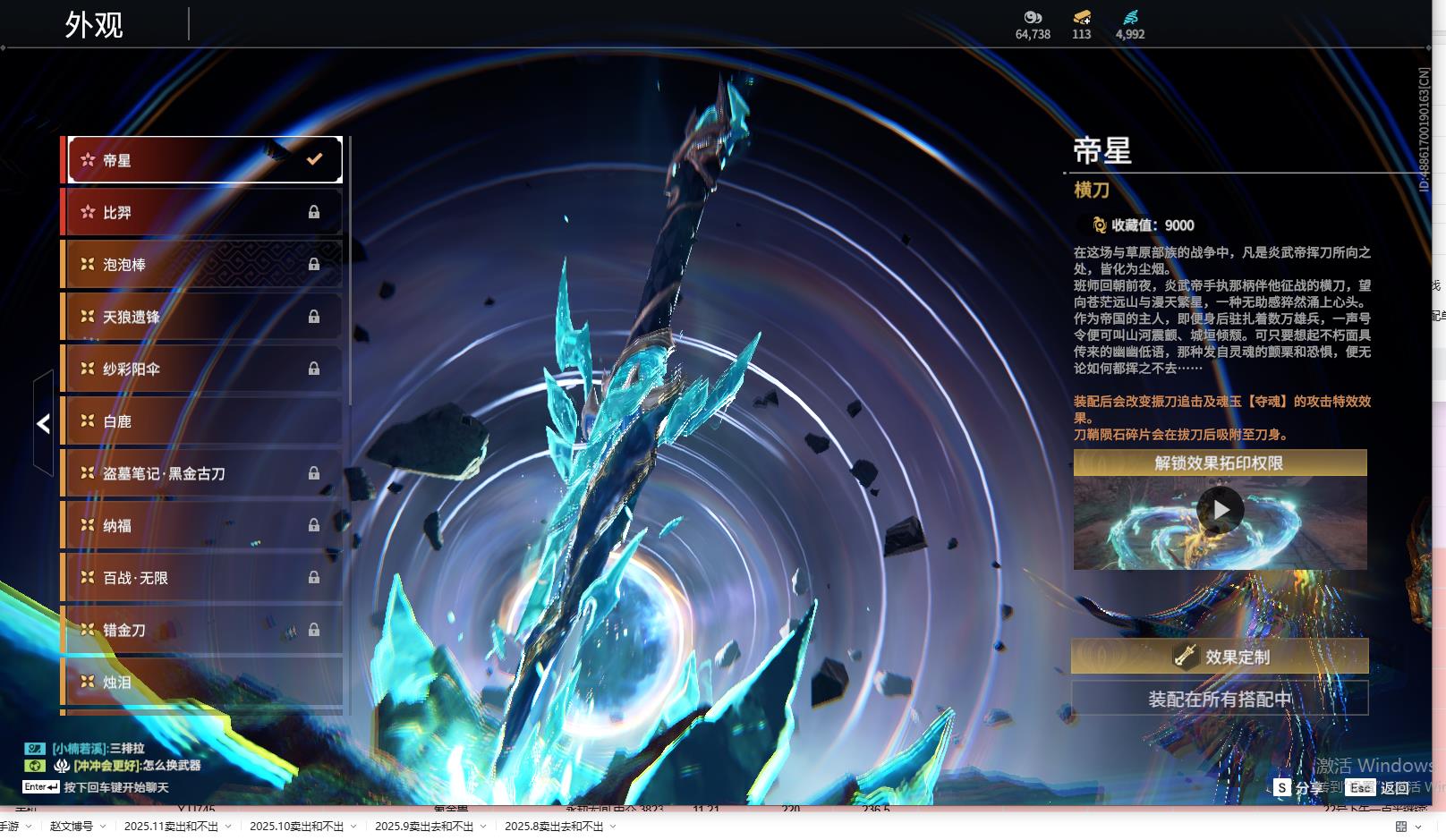Select the 百战·无限 skin row
The width and height of the screenshot is (1446, 840).
pyautogui.click(x=202, y=577)
